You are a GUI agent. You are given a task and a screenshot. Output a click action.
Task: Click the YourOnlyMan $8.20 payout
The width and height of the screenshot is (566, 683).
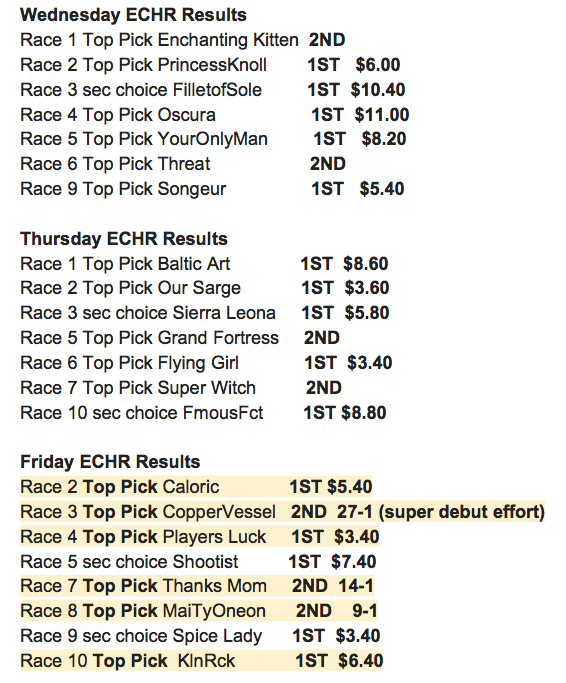pos(384,139)
